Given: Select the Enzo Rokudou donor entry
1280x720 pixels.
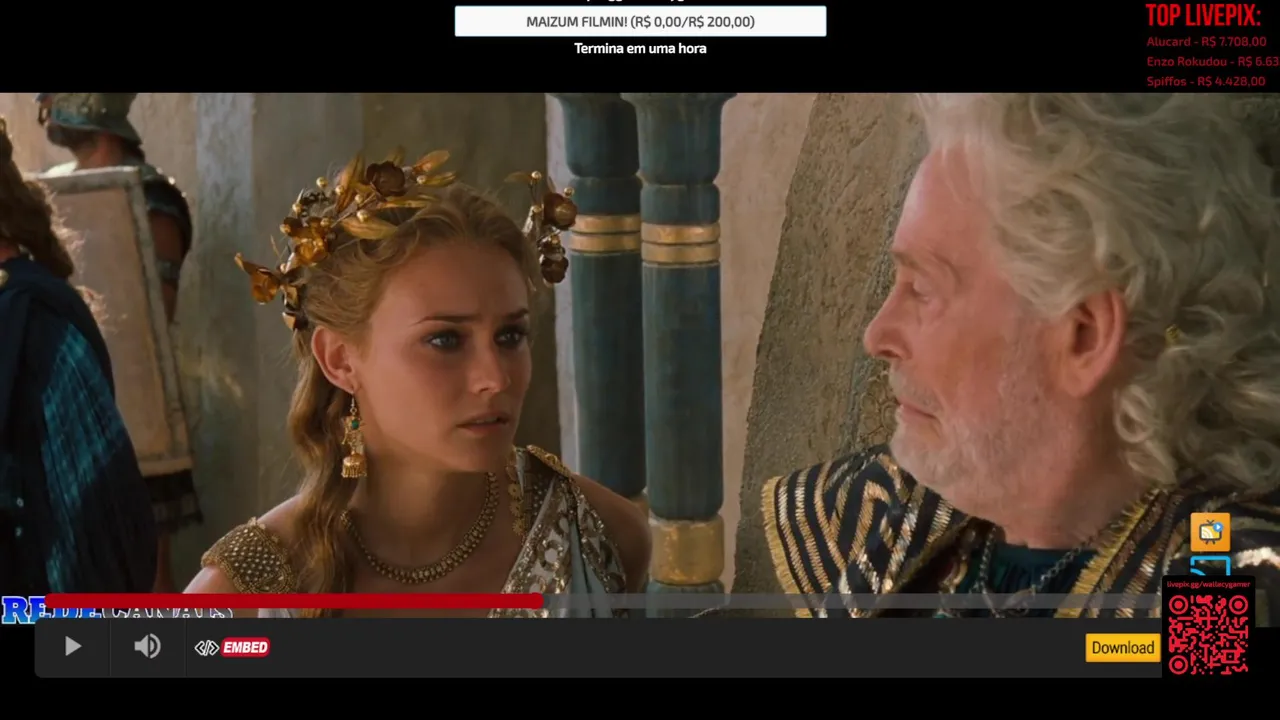Looking at the screenshot, I should click(1213, 62).
